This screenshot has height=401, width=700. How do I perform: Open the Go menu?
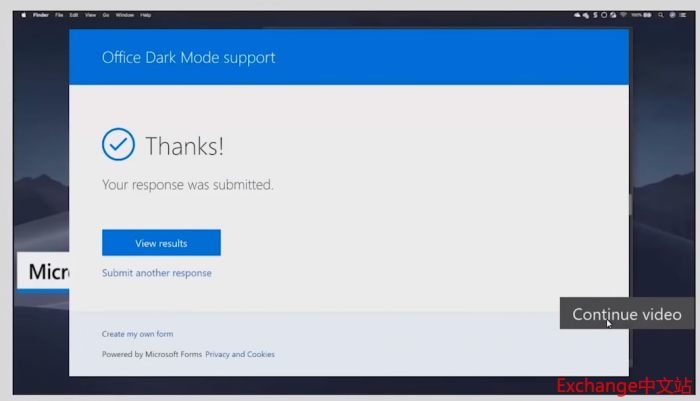[x=105, y=16]
